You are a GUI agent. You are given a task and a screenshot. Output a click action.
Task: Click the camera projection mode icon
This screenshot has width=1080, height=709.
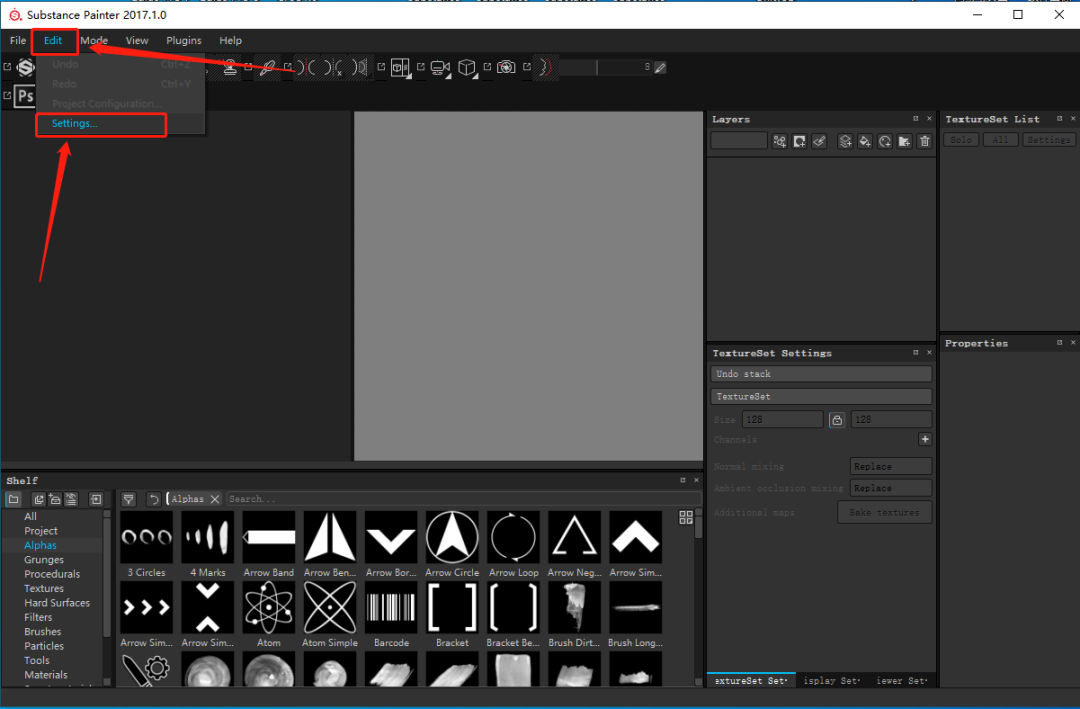click(440, 67)
